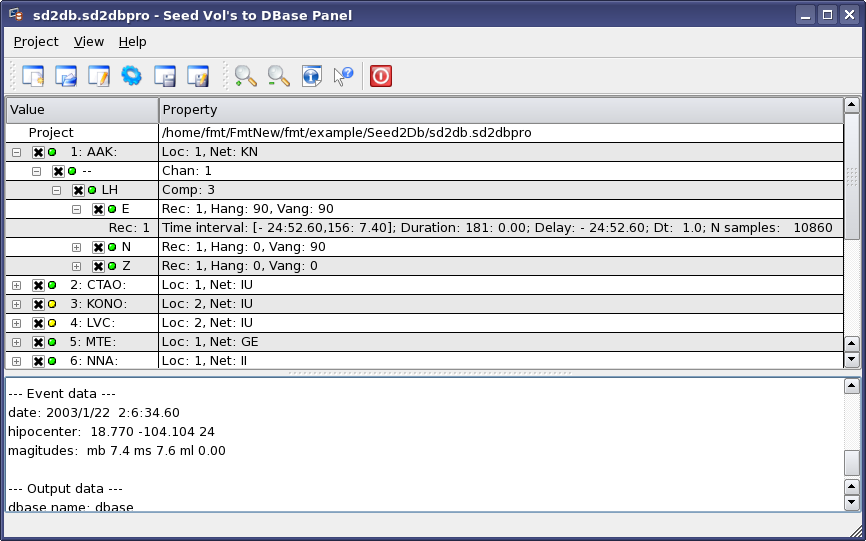This screenshot has width=866, height=541.
Task: Save the project with the floppy icon
Action: click(x=165, y=76)
